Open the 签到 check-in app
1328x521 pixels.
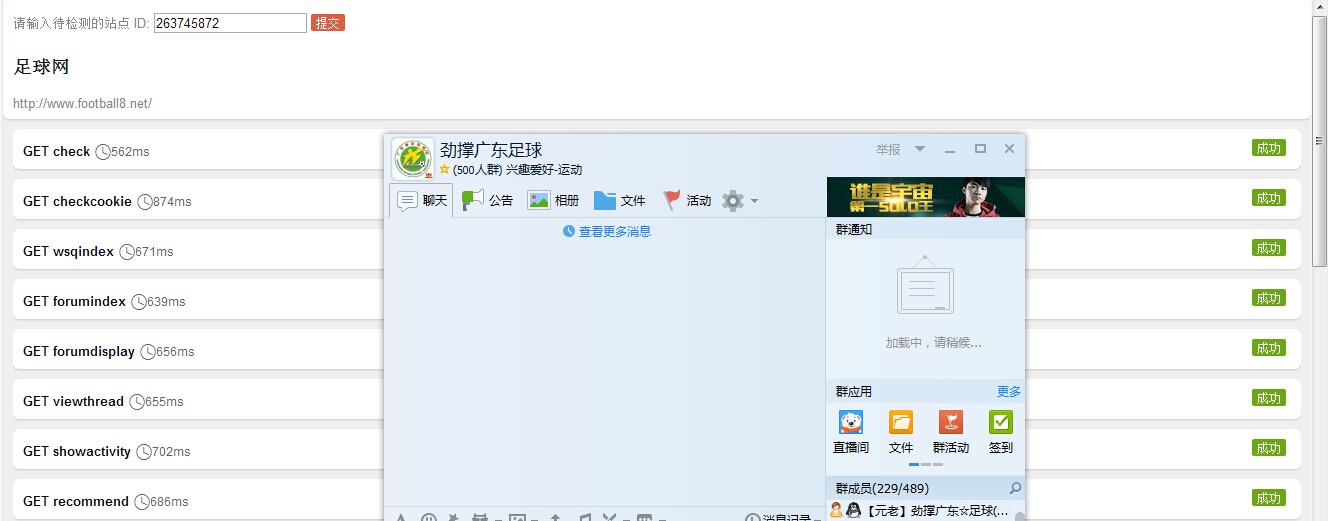tap(1000, 432)
